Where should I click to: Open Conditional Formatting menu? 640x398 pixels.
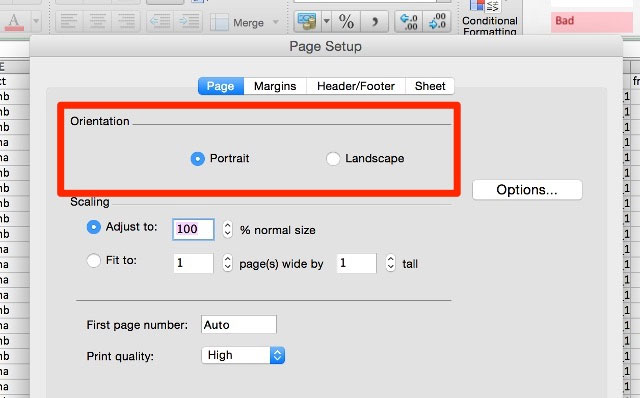tap(489, 18)
